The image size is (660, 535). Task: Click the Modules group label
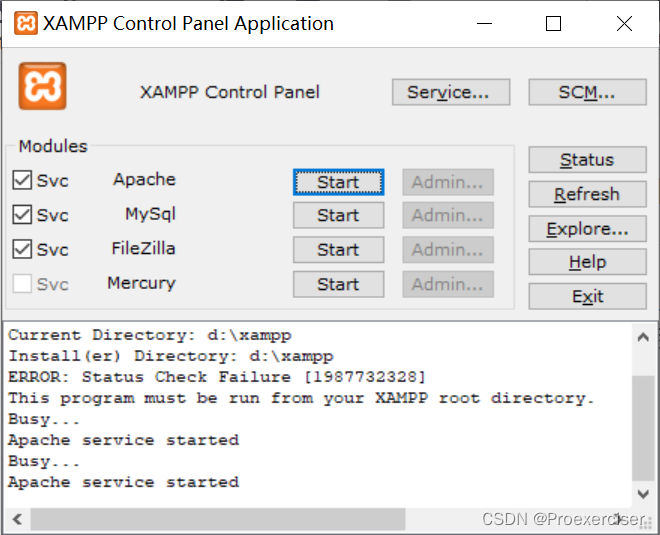click(x=53, y=146)
